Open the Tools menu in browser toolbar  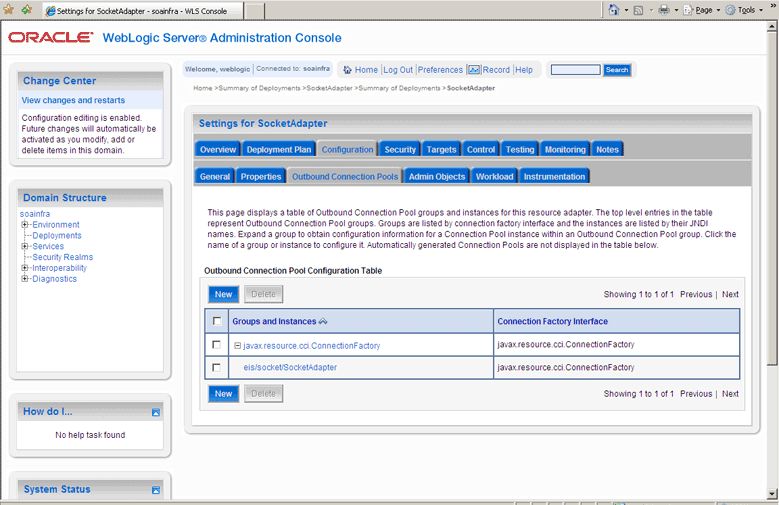coord(744,10)
